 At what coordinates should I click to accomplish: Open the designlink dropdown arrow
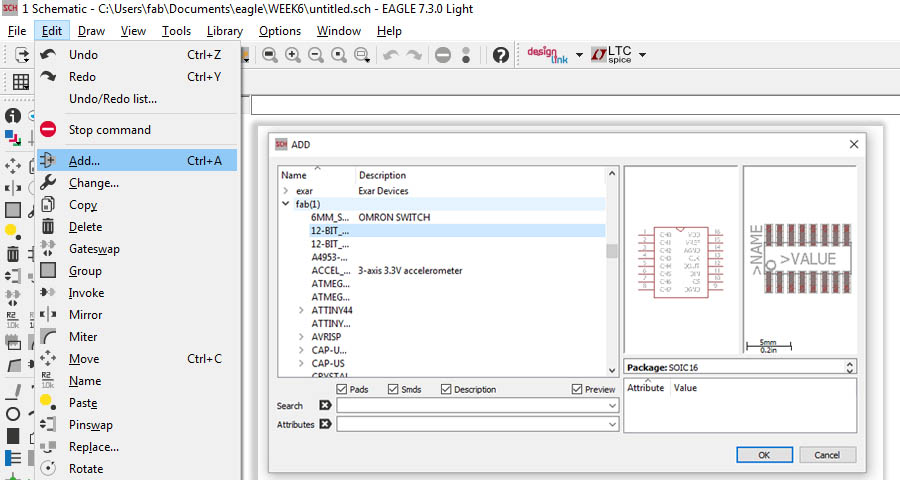pos(579,55)
